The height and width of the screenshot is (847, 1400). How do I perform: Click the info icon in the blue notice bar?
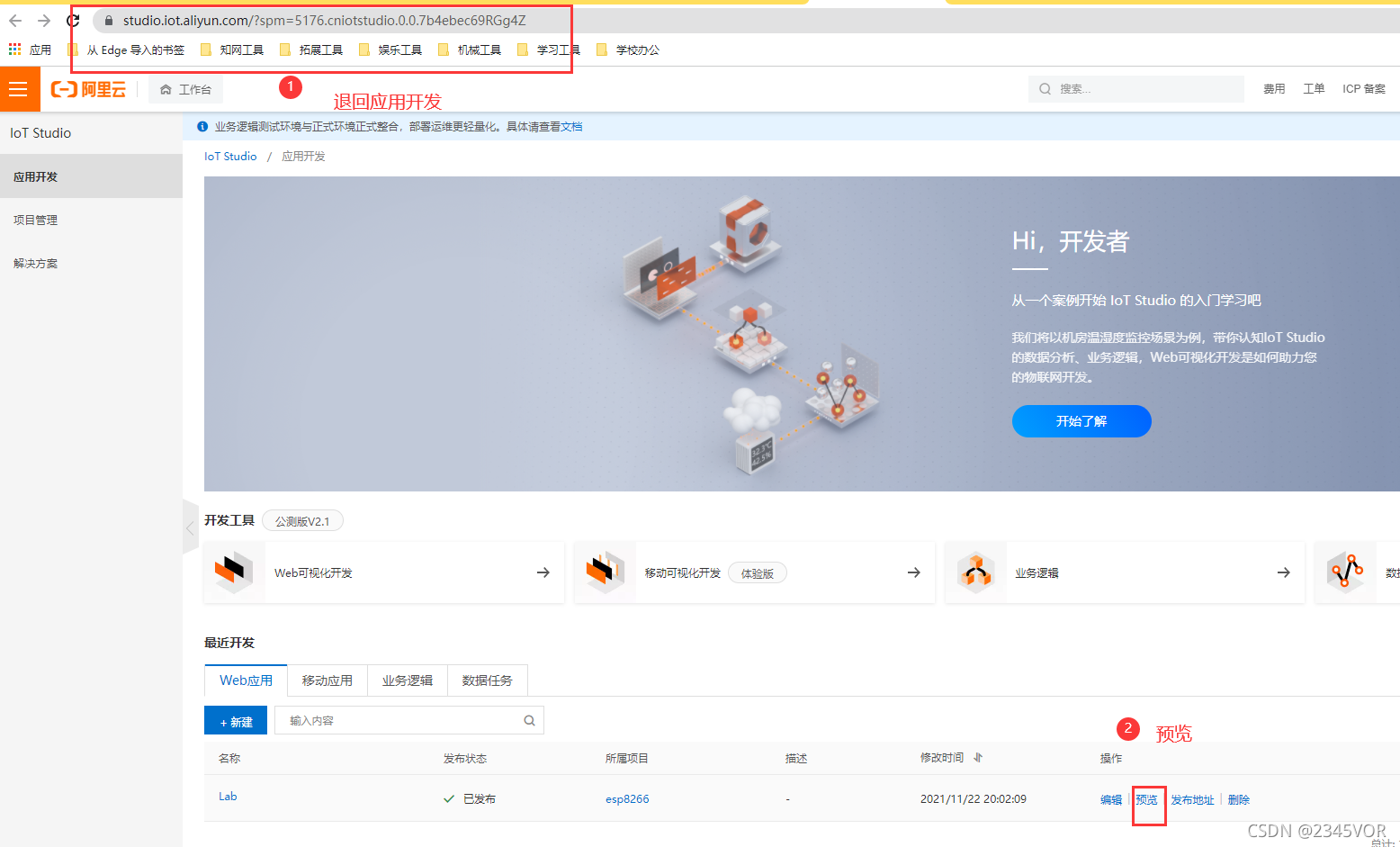click(202, 127)
